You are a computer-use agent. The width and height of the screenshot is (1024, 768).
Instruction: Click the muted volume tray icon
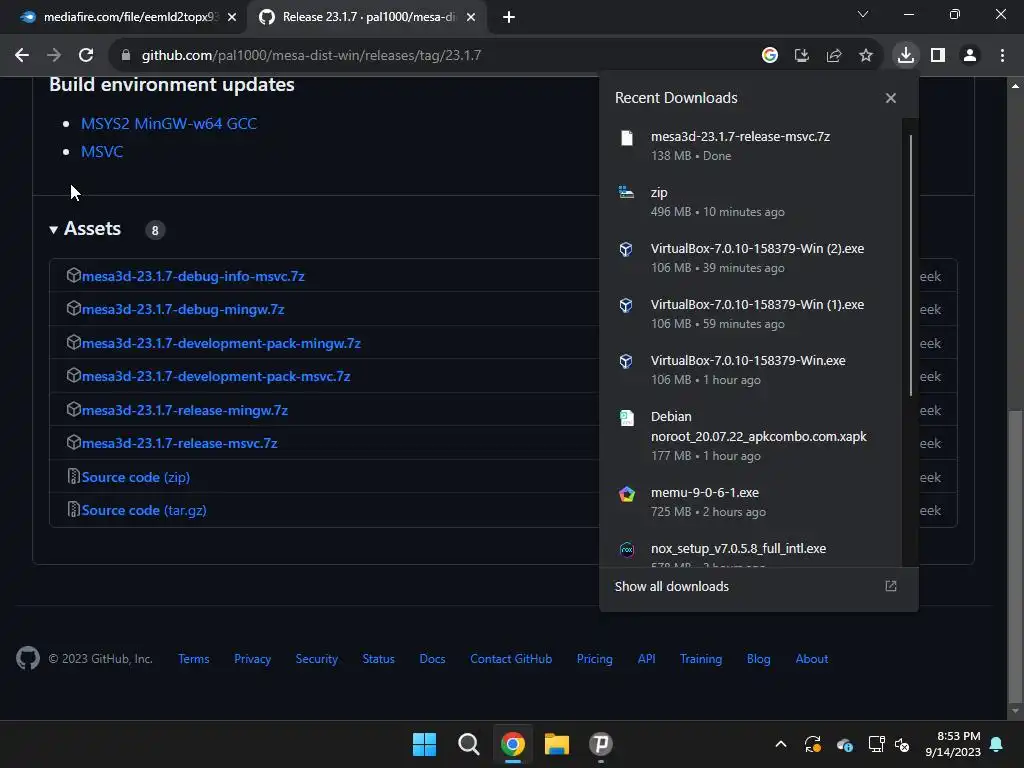click(x=902, y=744)
